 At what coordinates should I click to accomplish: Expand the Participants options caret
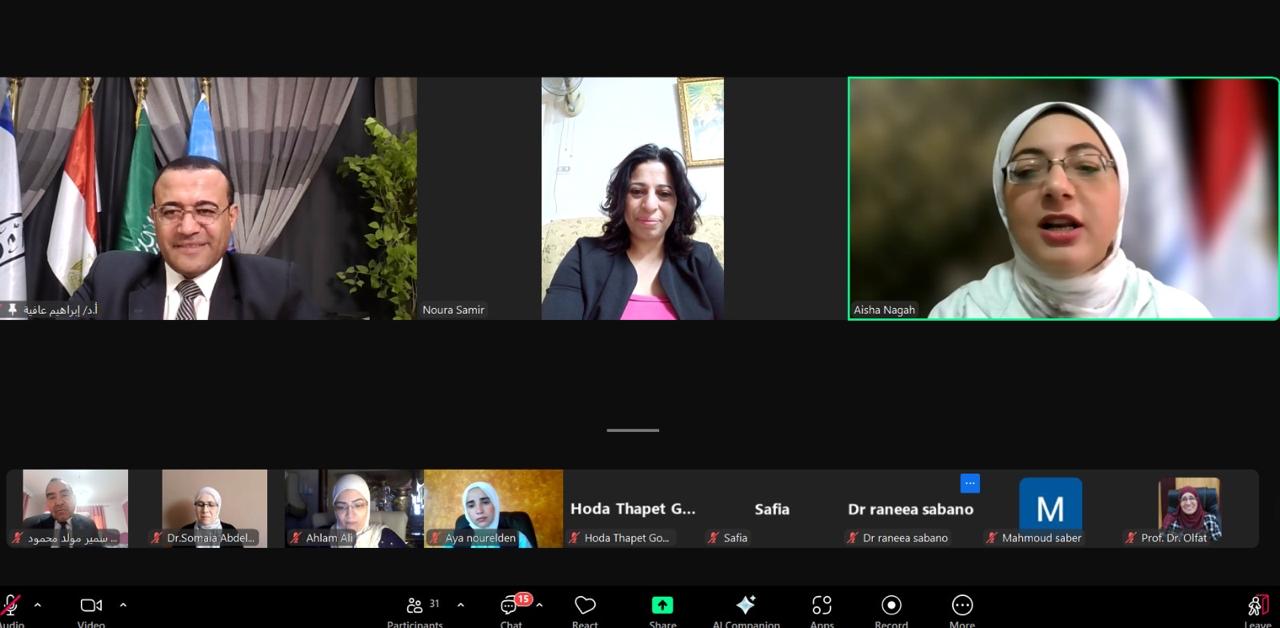coord(460,605)
